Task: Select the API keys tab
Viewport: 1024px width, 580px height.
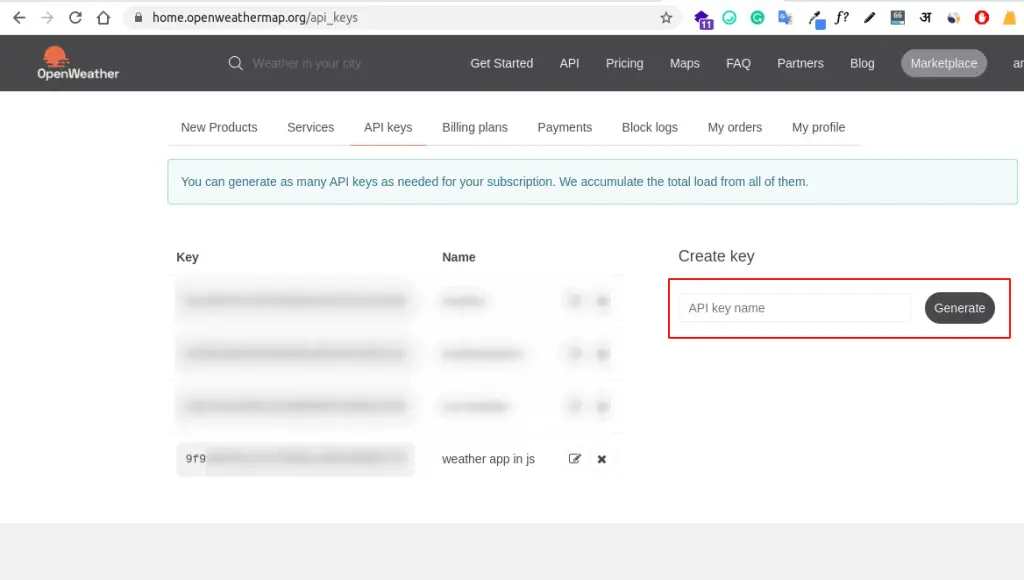Action: (388, 127)
